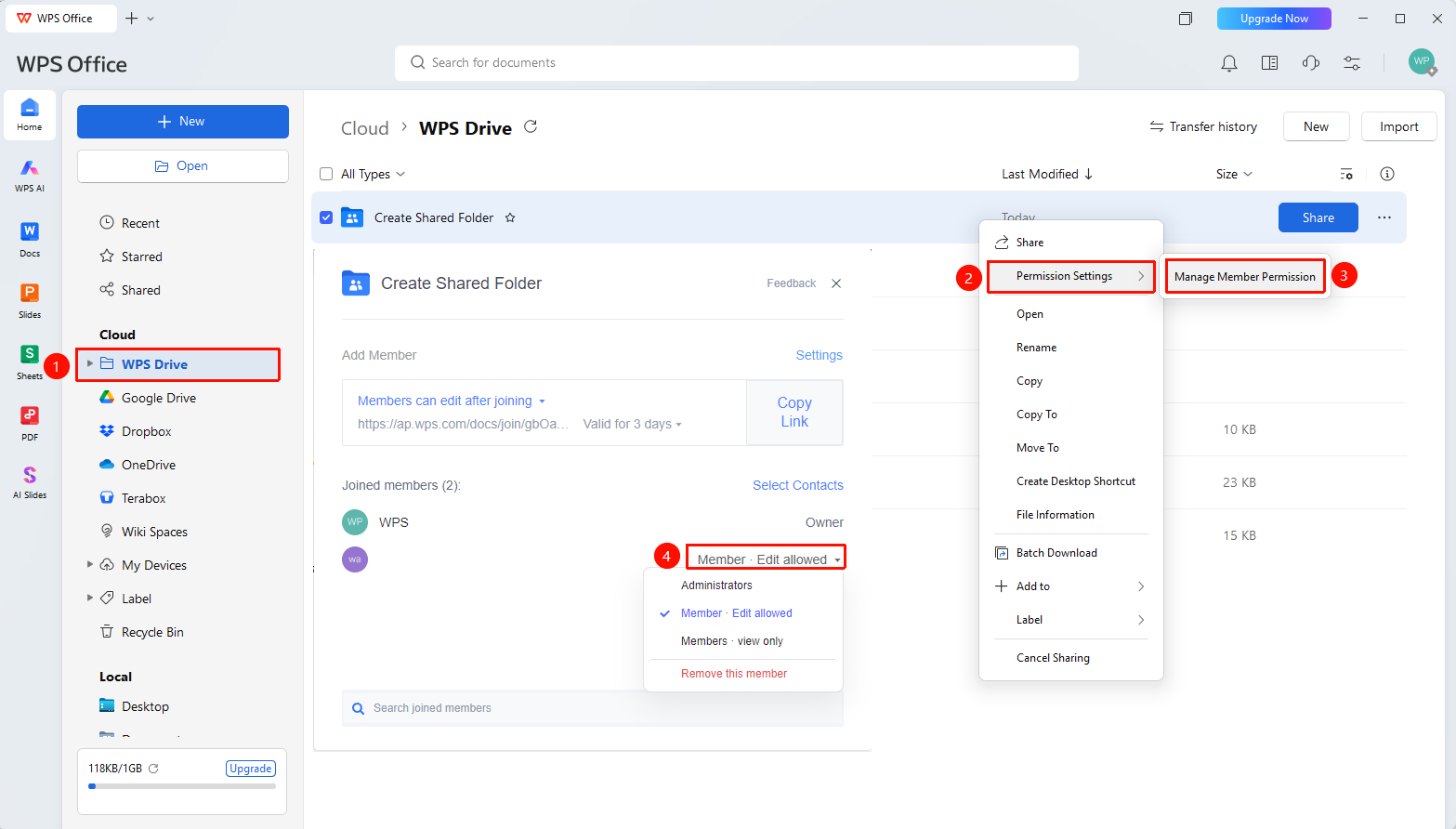The width and height of the screenshot is (1456, 829).
Task: Open the Member · Edit allowed role dropdown
Action: [x=768, y=559]
